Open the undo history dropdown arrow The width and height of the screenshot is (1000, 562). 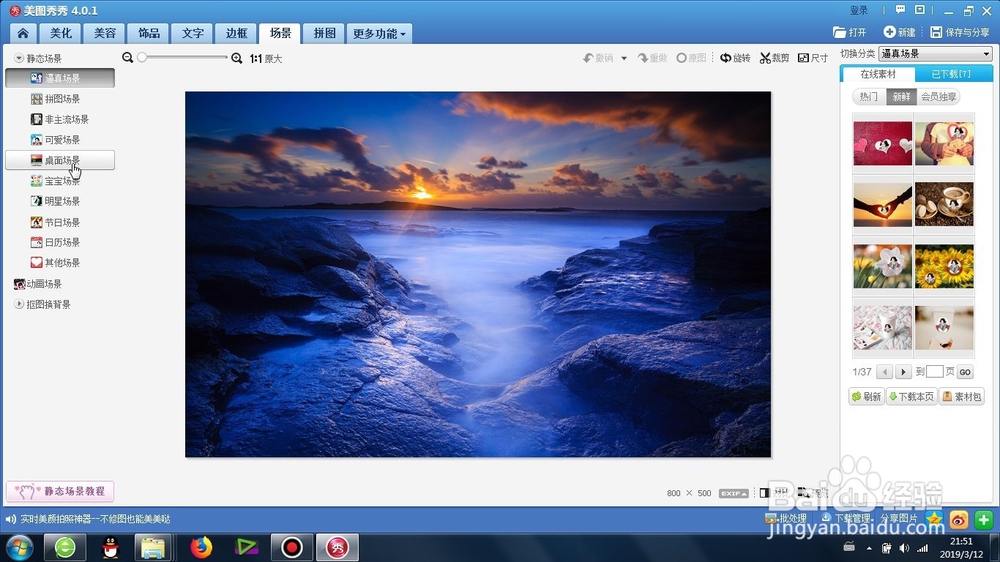point(624,58)
